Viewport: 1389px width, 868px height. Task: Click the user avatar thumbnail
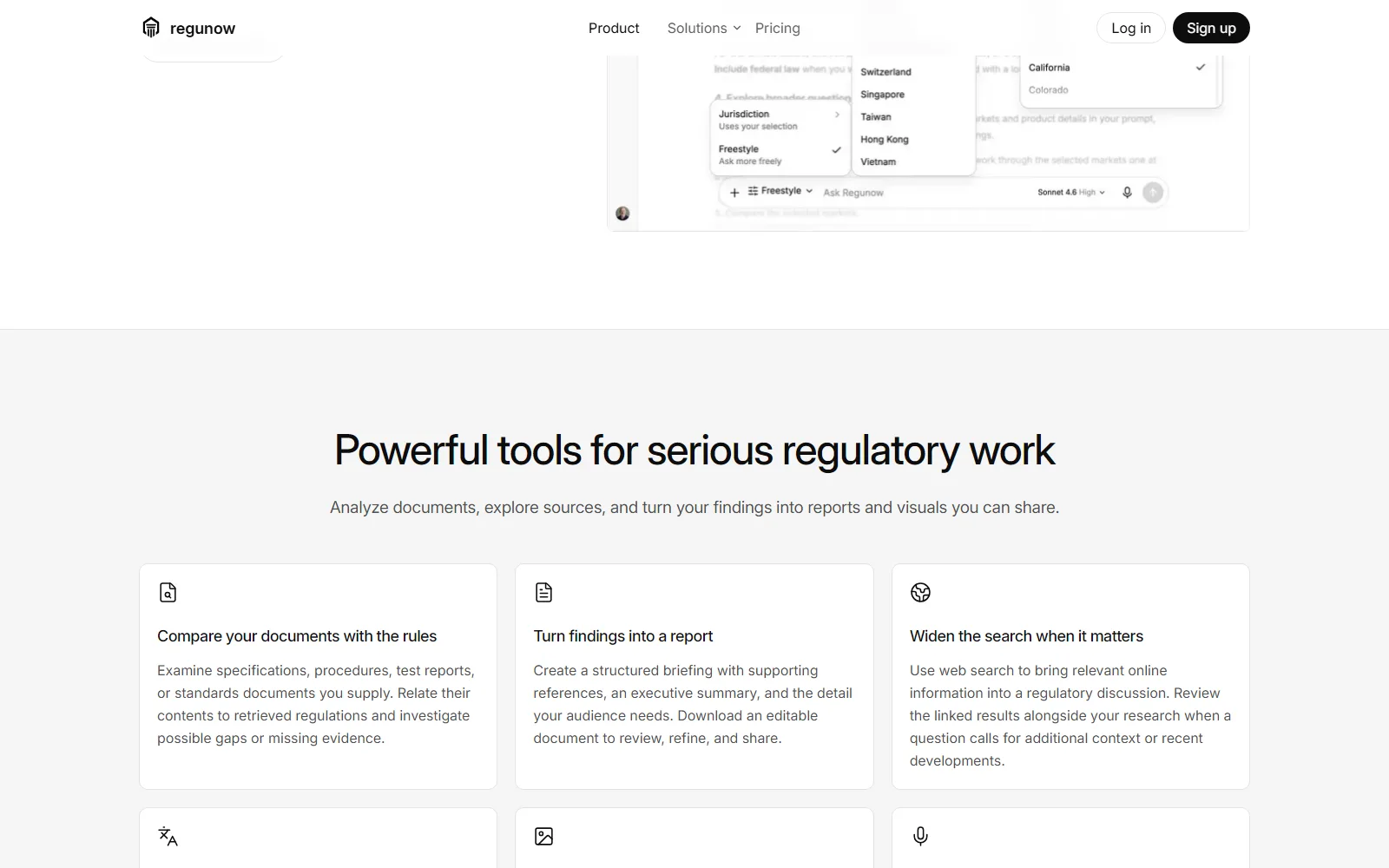tap(622, 214)
